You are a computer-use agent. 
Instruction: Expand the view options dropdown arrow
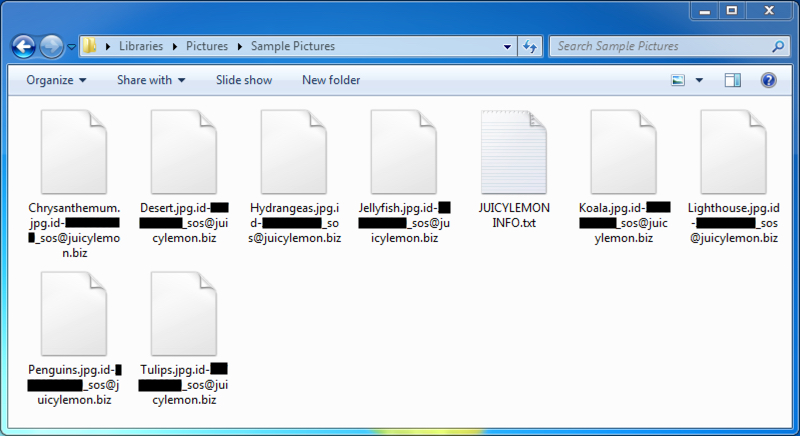pos(699,80)
